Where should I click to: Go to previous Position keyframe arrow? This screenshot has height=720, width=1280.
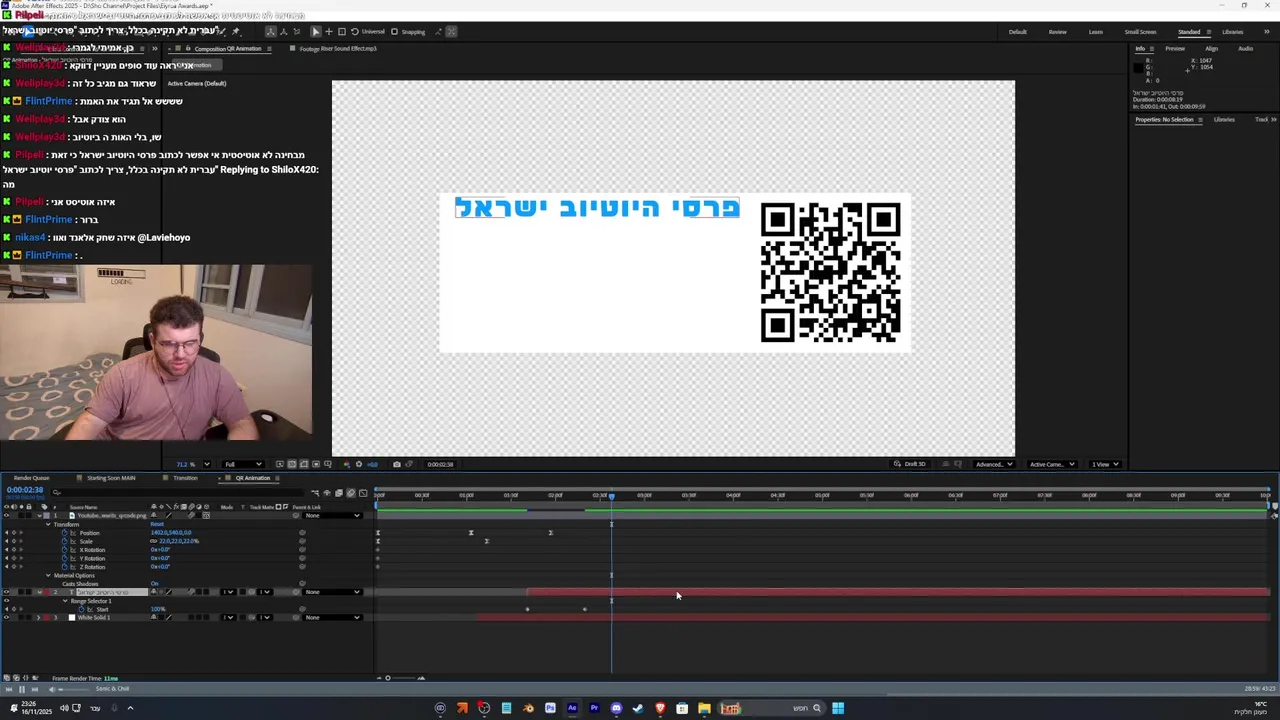6,533
